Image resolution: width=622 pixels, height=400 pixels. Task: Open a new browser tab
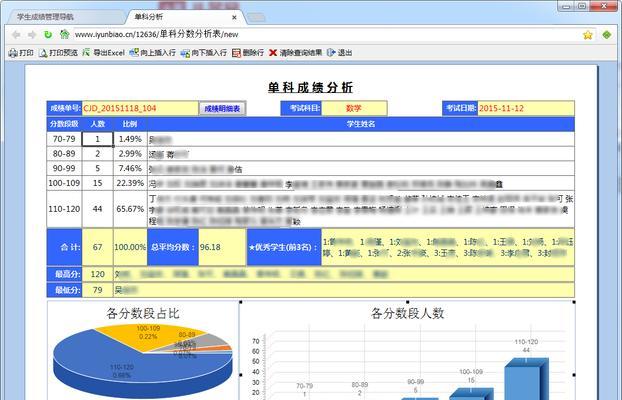(x=256, y=17)
